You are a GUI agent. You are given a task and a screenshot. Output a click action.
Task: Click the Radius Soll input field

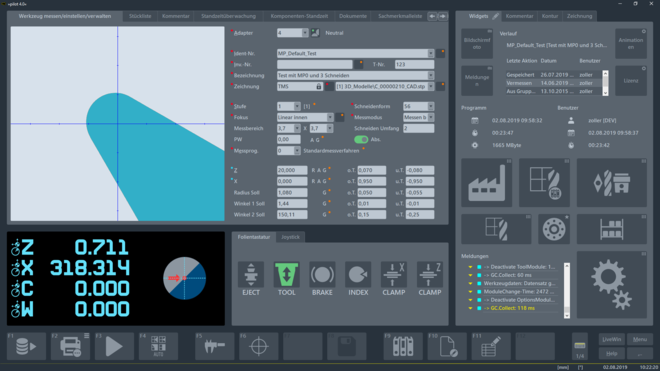292,192
